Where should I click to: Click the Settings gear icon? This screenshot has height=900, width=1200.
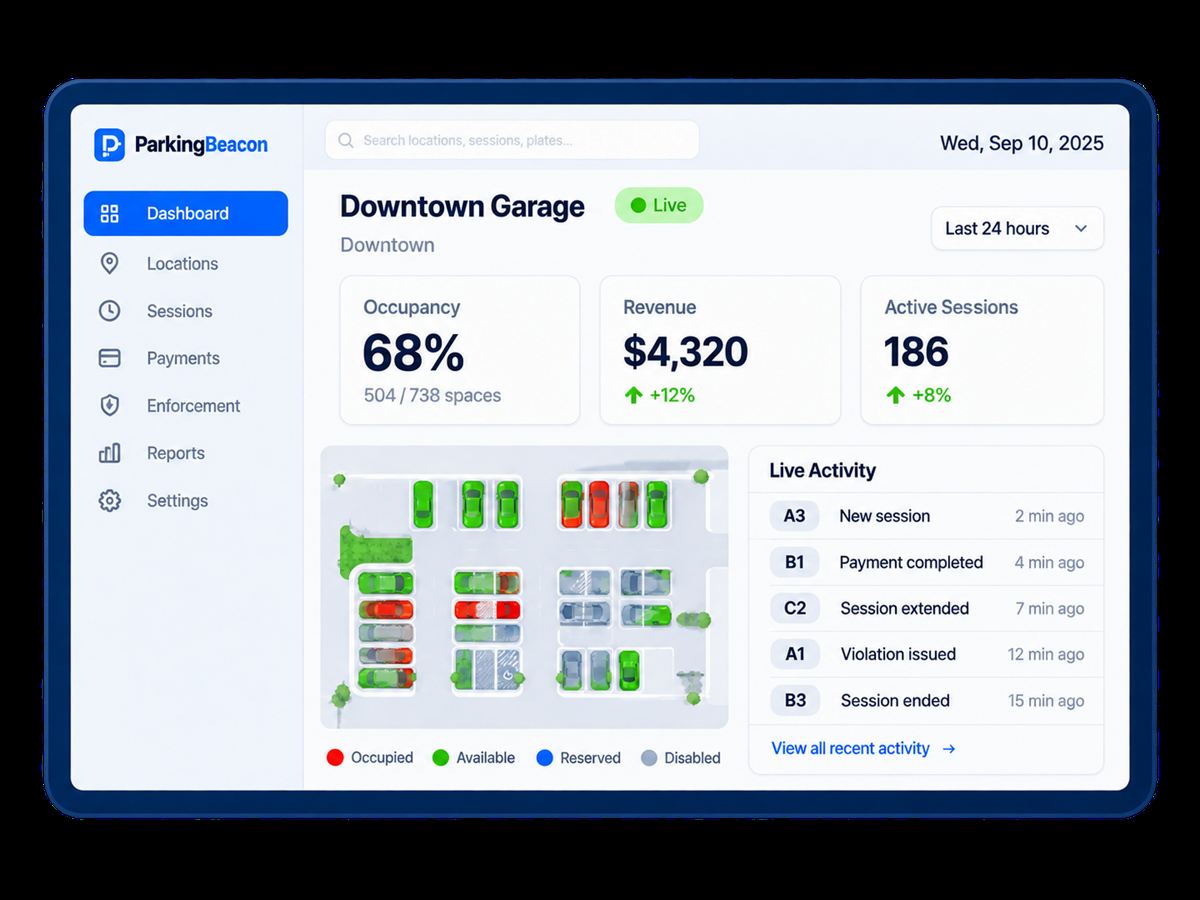pos(110,500)
